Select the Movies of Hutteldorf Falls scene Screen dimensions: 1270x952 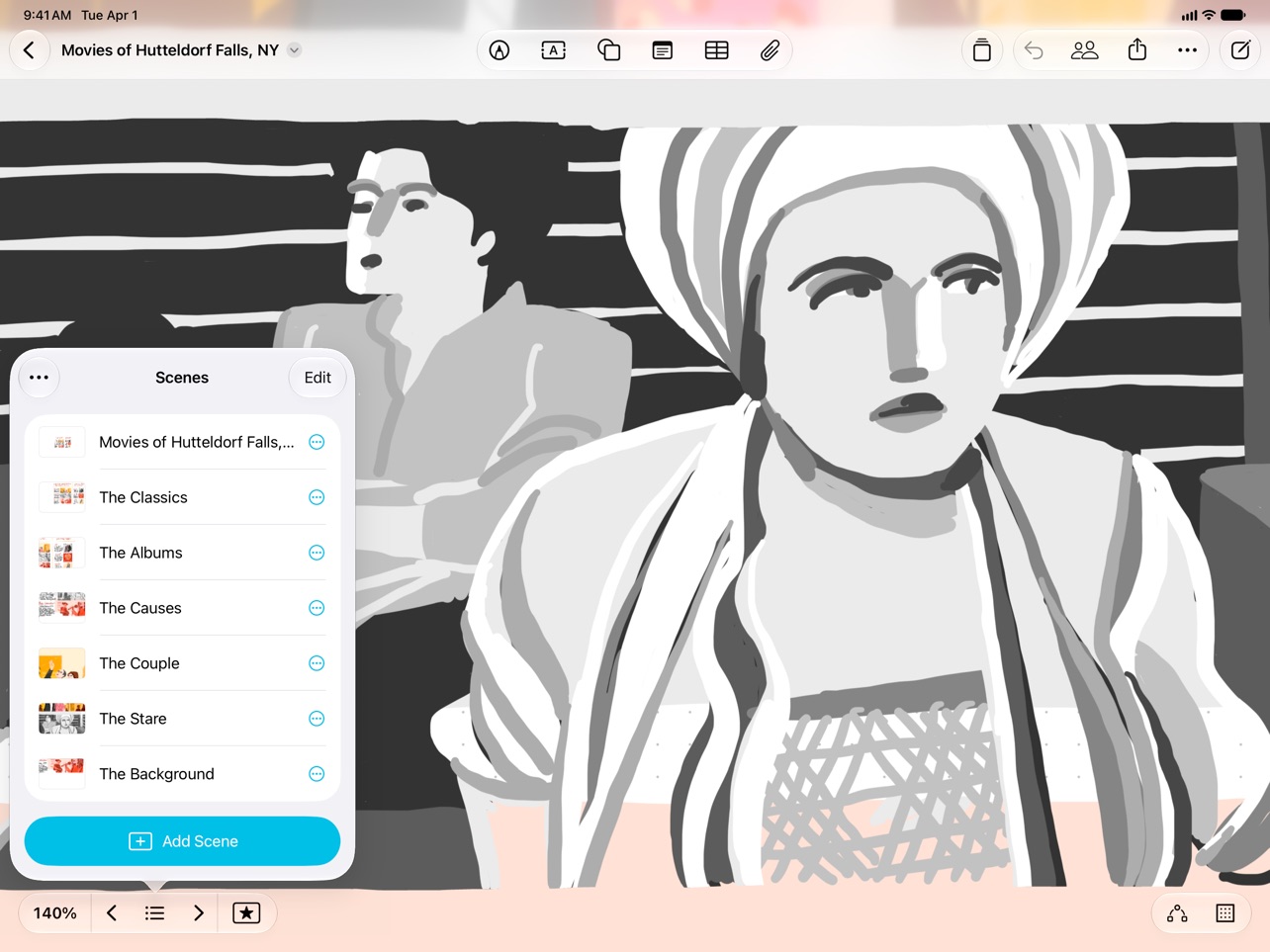tap(182, 442)
